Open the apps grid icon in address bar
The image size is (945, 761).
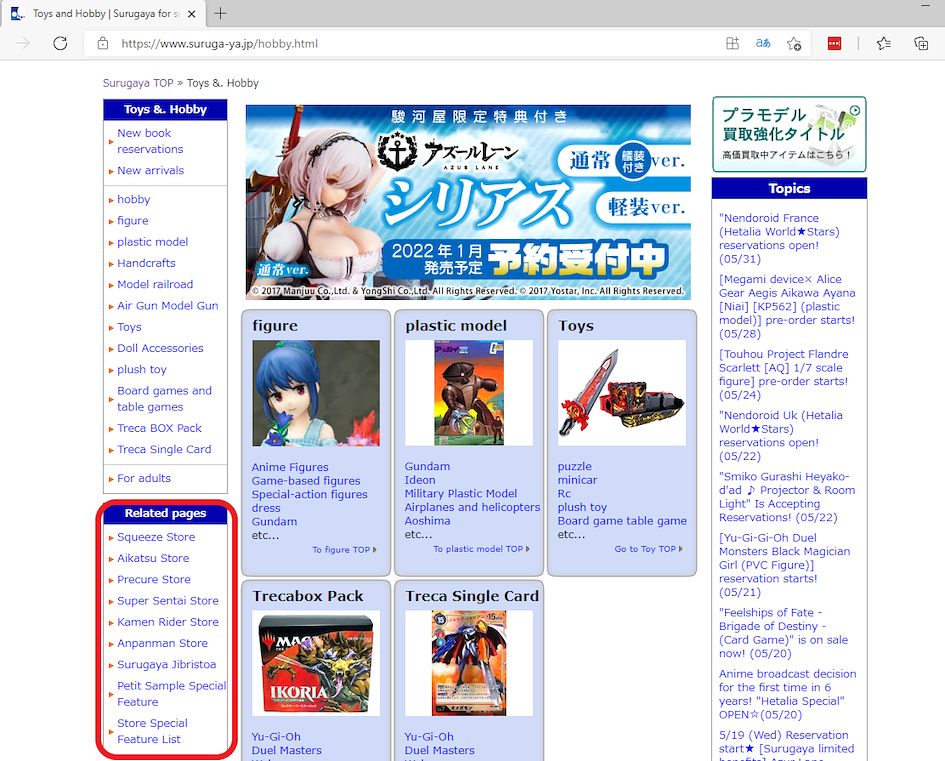coord(732,43)
